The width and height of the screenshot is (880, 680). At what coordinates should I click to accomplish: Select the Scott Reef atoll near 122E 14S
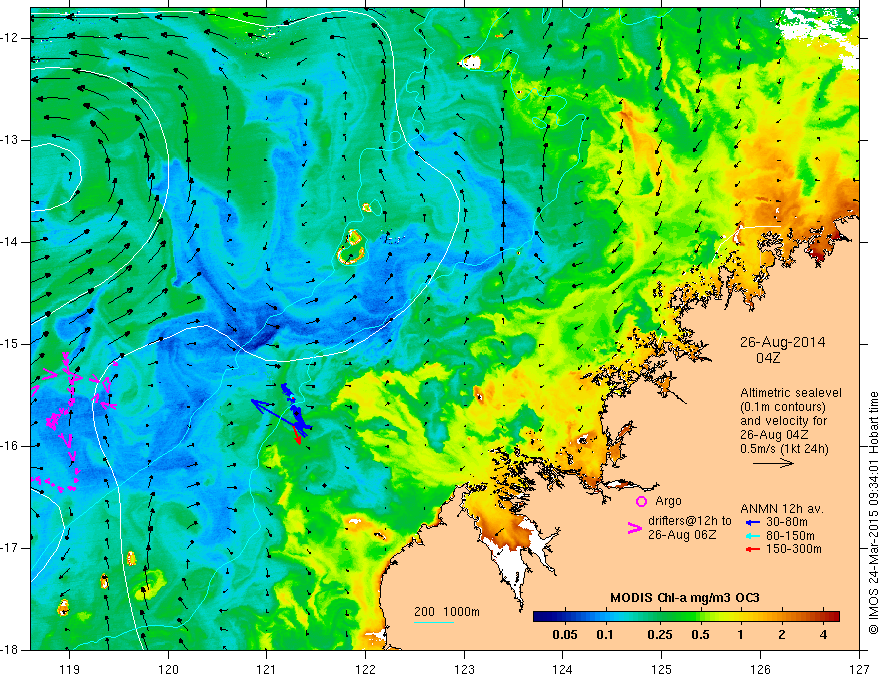coord(352,248)
